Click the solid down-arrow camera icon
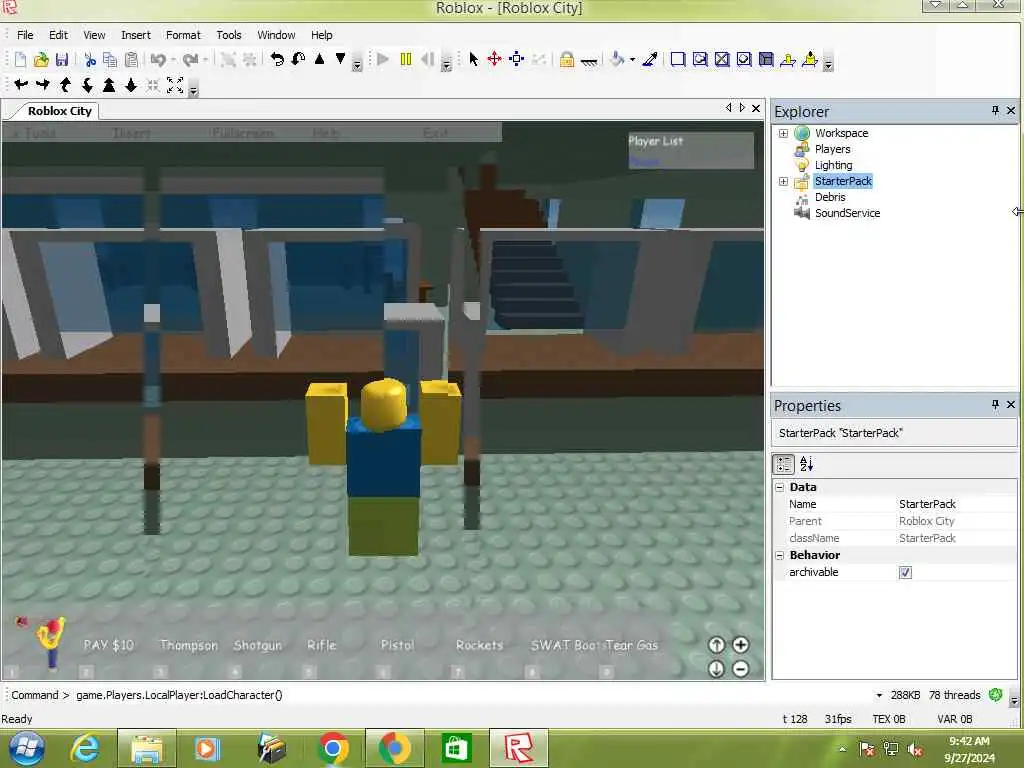 (x=131, y=85)
